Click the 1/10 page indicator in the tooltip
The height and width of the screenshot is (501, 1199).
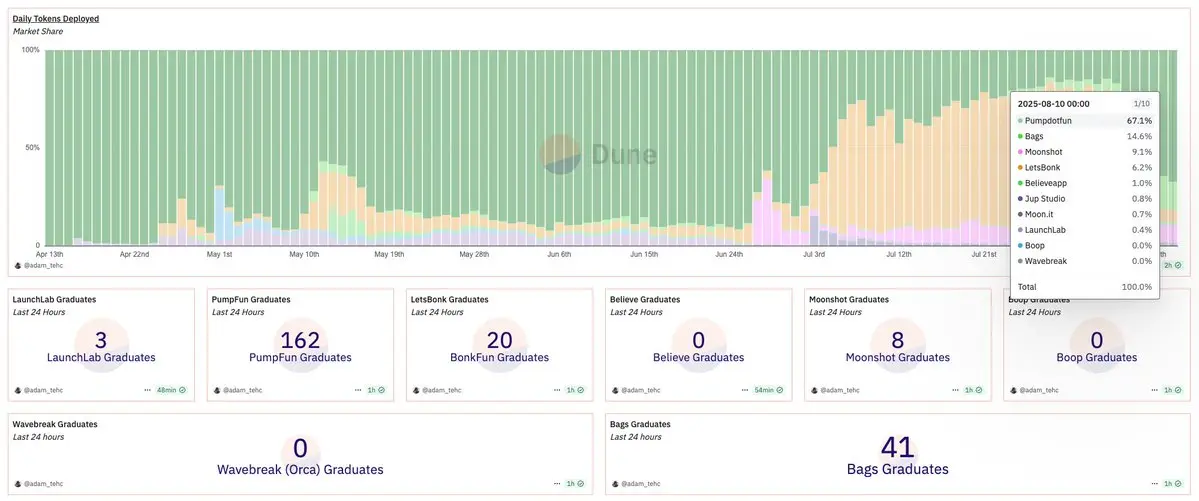point(1141,103)
